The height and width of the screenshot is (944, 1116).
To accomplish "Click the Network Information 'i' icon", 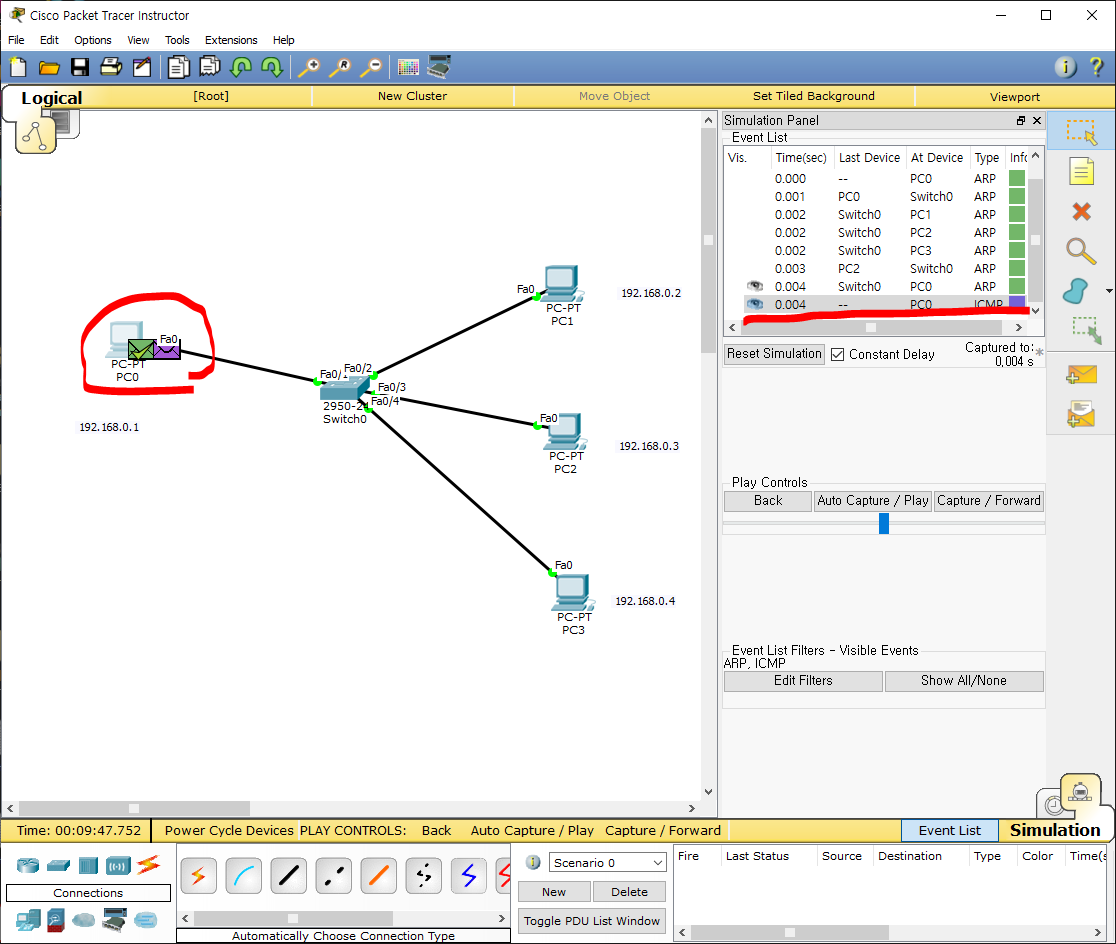I will [x=1065, y=67].
